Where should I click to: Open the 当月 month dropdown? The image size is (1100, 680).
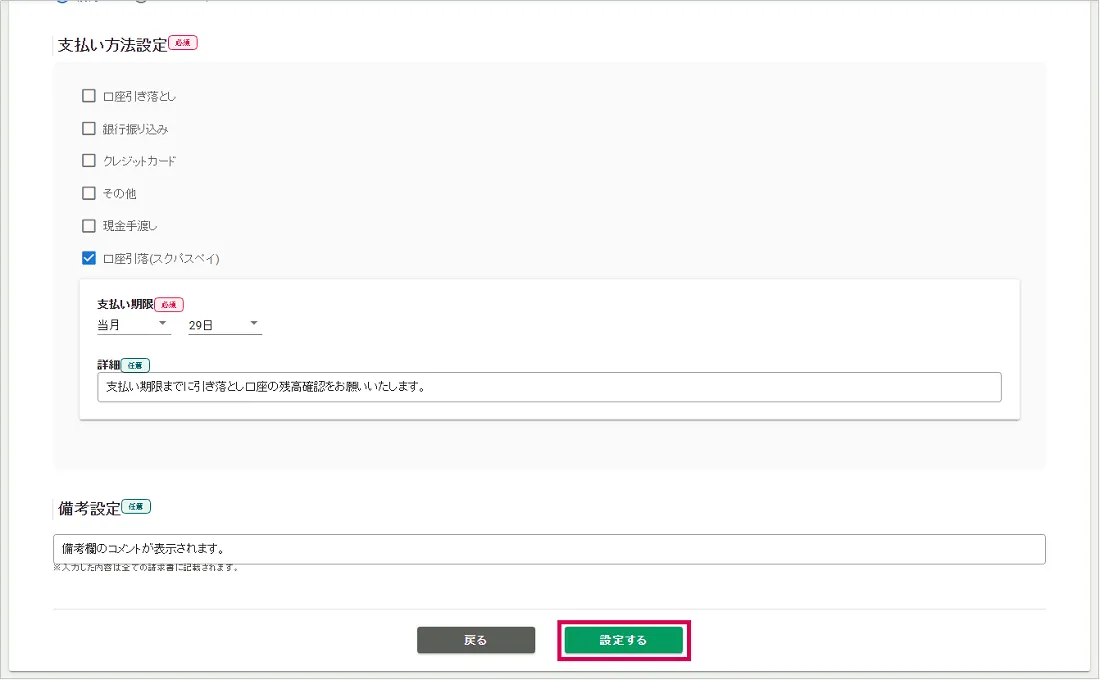[133, 325]
